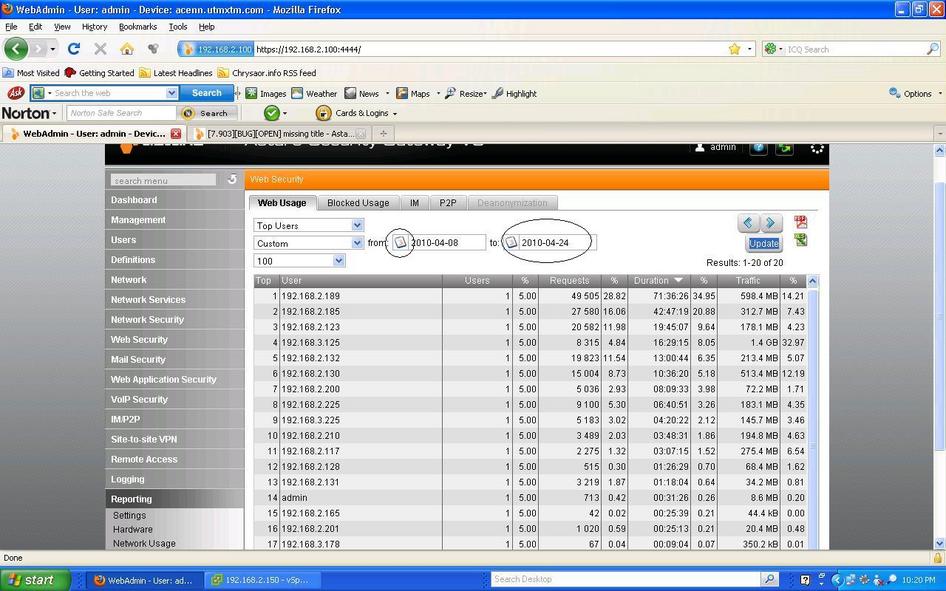Open the Bookmarks menu
Viewport: 946px width, 591px height.
coord(138,27)
